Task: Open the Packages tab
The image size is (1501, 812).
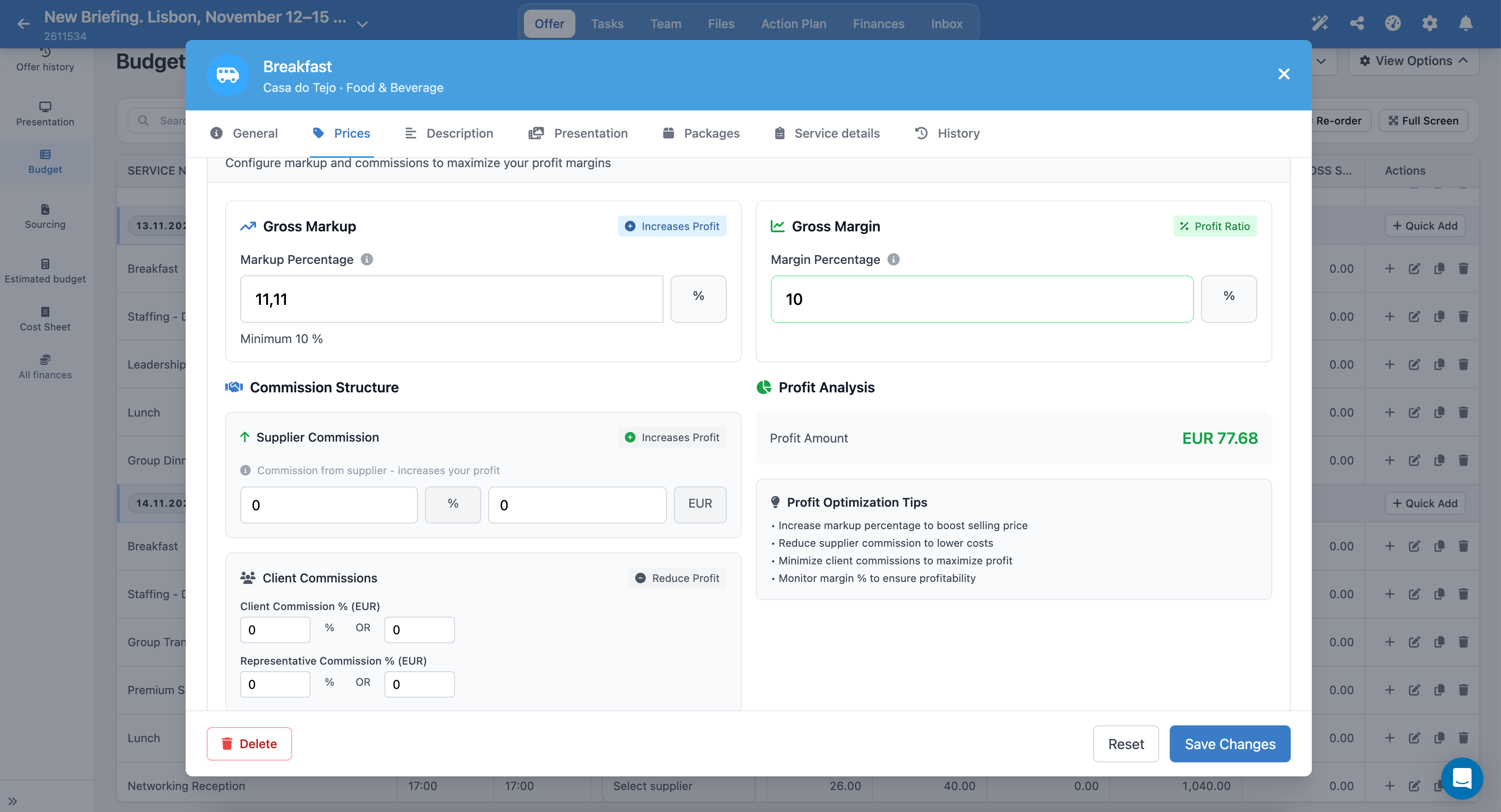Action: click(701, 133)
